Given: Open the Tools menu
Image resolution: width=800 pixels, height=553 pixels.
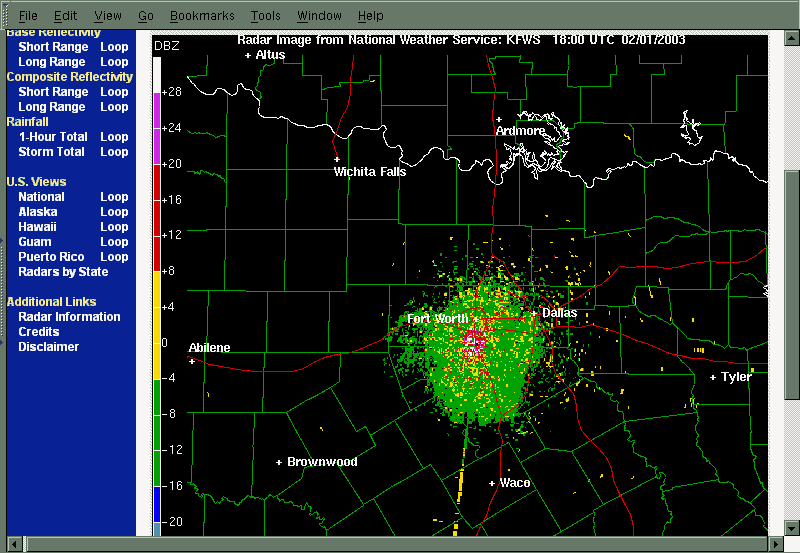Looking at the screenshot, I should 265,16.
